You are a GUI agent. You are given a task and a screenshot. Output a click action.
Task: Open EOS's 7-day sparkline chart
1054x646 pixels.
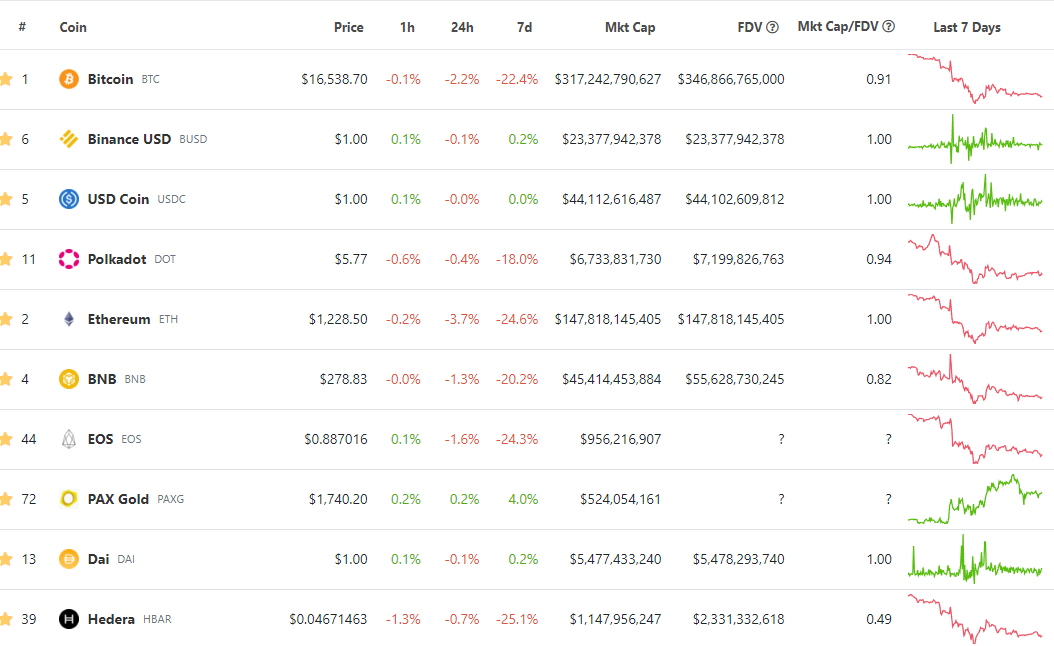(975, 439)
